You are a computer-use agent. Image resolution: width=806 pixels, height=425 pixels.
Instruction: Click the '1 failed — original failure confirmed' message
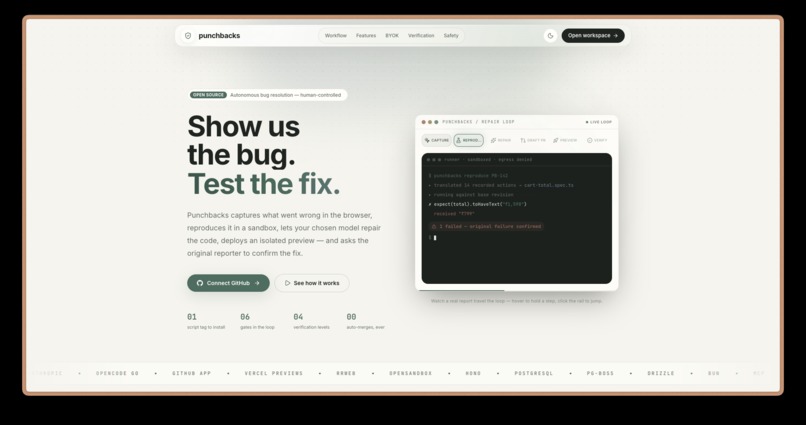[486, 226]
